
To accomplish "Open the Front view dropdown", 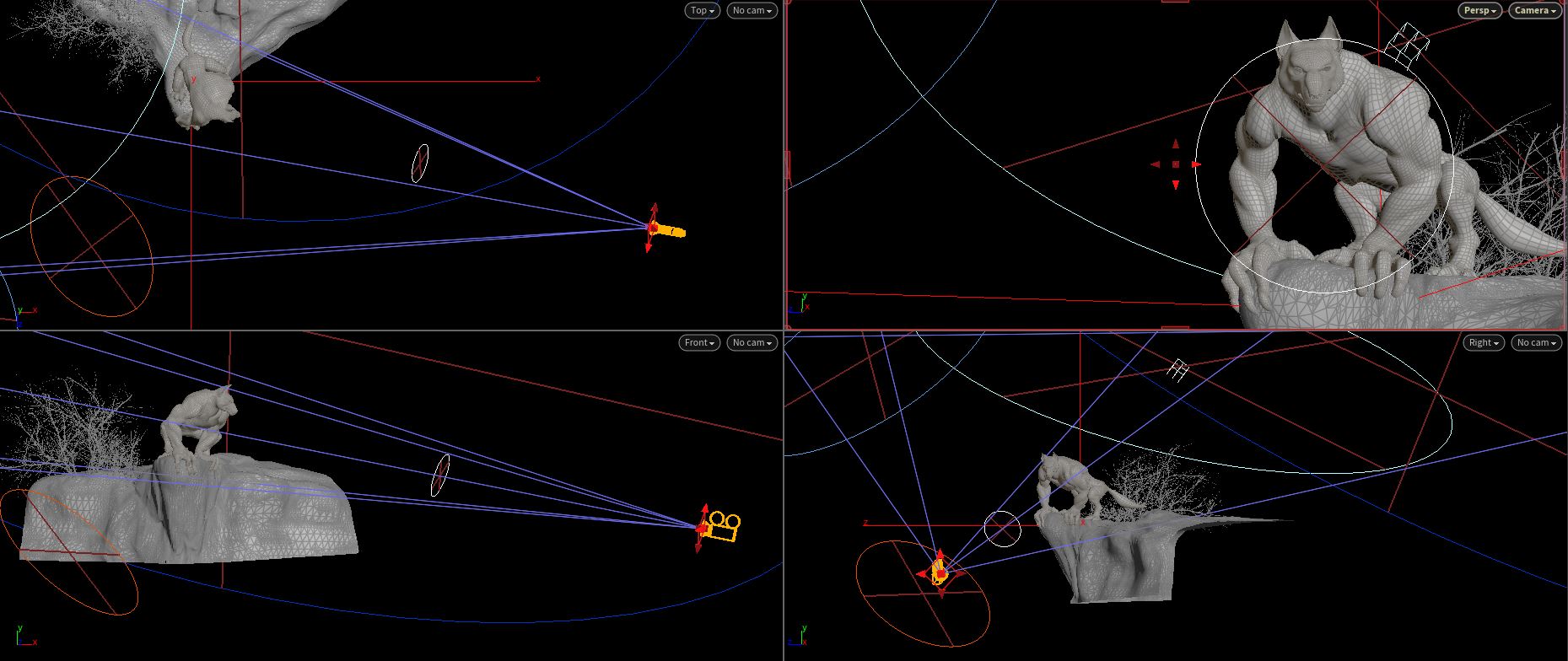I will (x=699, y=343).
